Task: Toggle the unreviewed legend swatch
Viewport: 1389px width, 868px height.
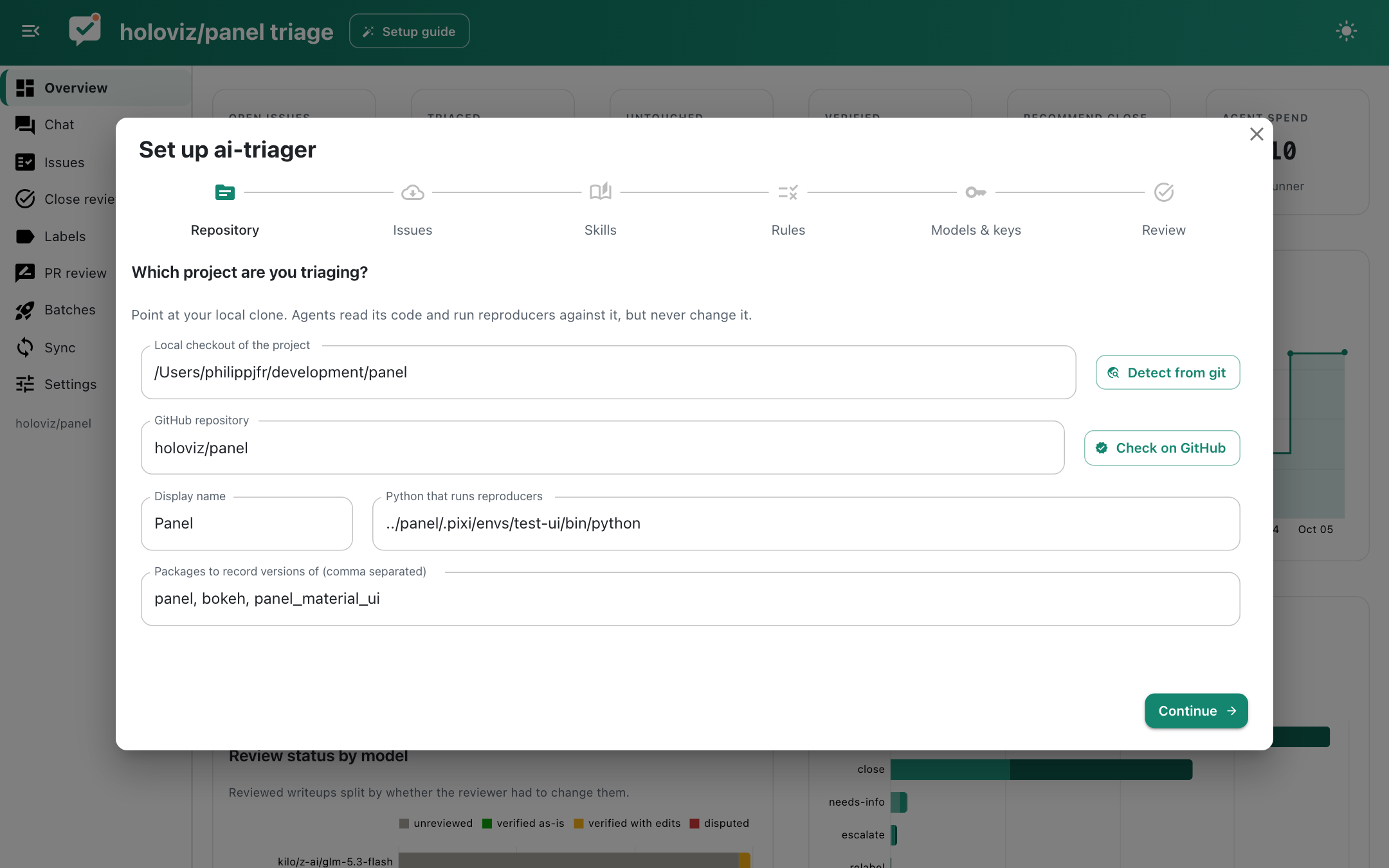Action: tap(404, 823)
